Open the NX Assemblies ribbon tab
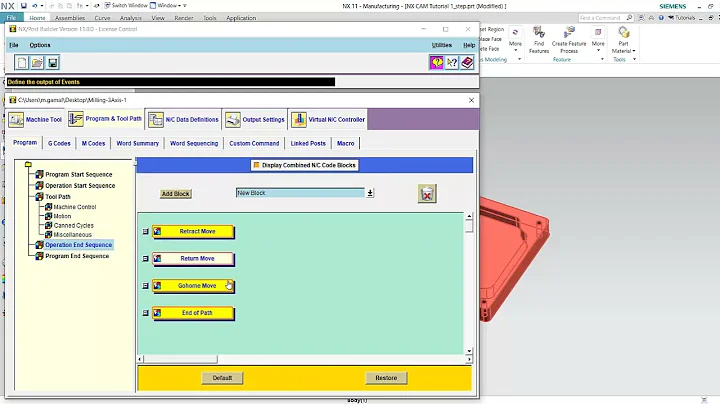The height and width of the screenshot is (404, 720). coord(70,18)
